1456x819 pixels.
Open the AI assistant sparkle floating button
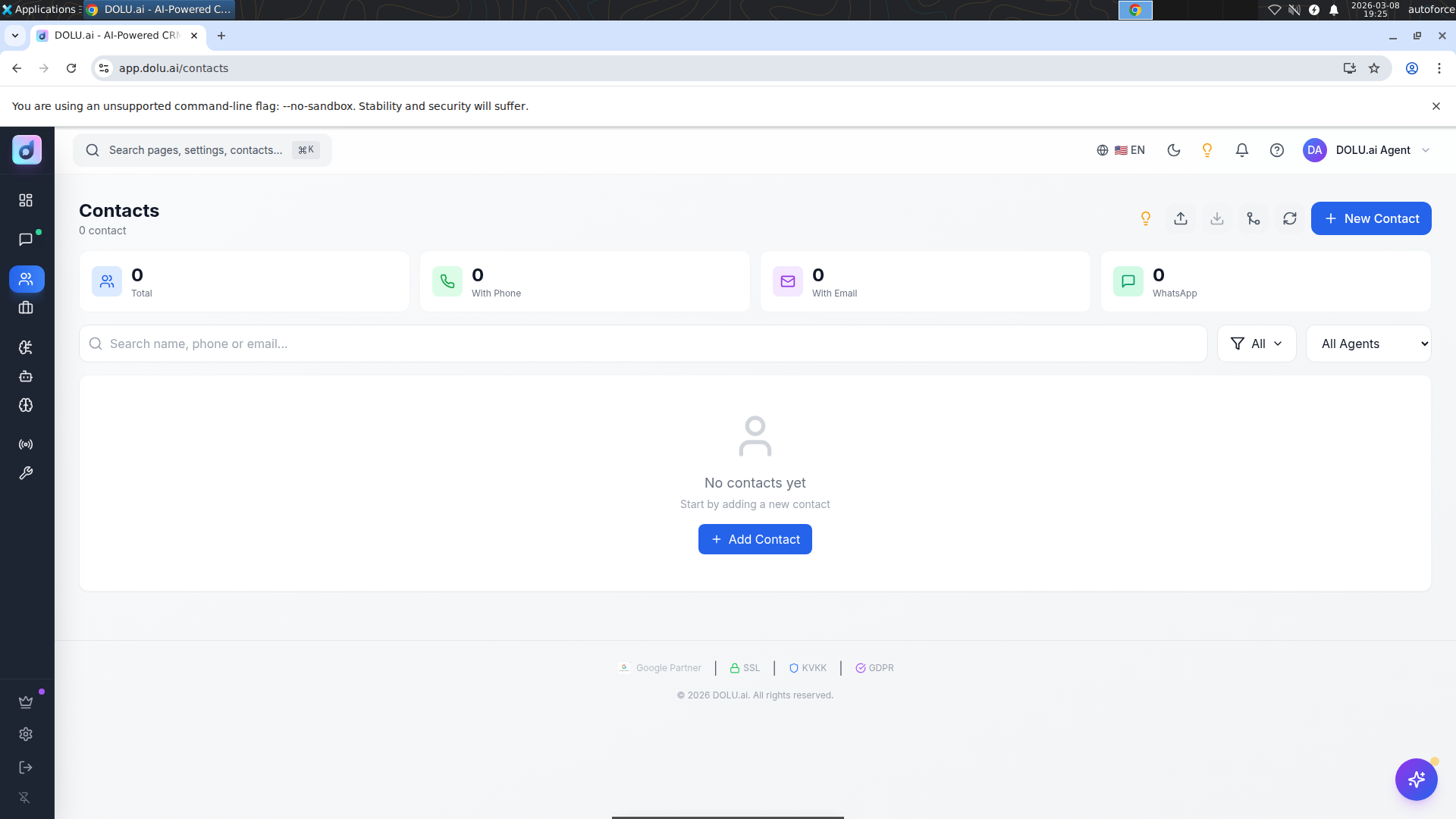click(x=1417, y=780)
